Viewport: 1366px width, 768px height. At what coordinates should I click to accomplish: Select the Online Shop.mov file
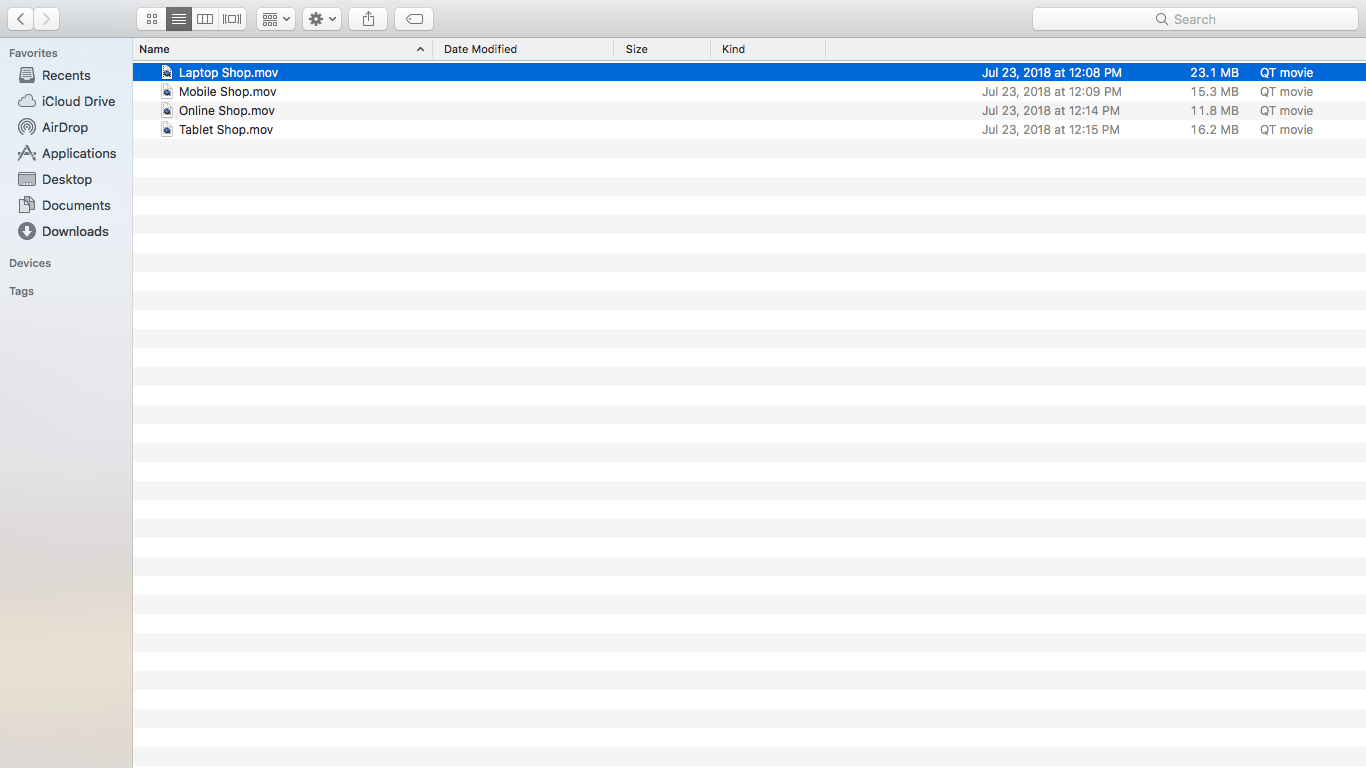point(749,110)
